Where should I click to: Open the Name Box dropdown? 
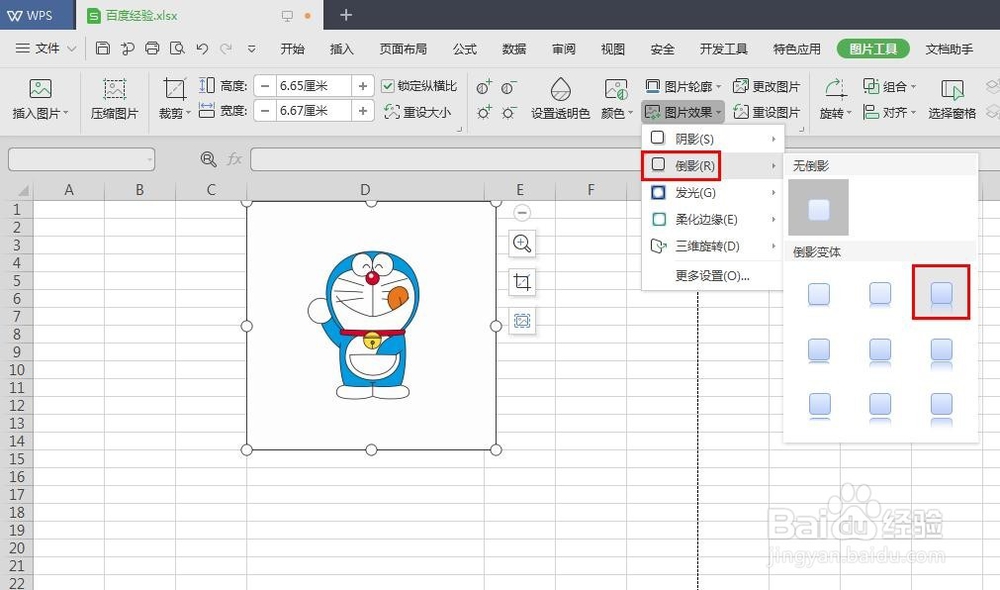150,159
